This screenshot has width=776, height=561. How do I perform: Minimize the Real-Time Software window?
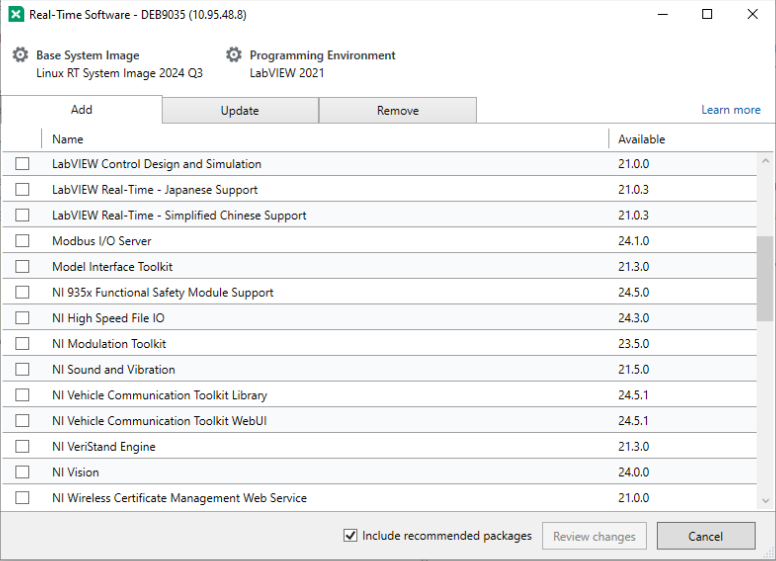[x=662, y=14]
